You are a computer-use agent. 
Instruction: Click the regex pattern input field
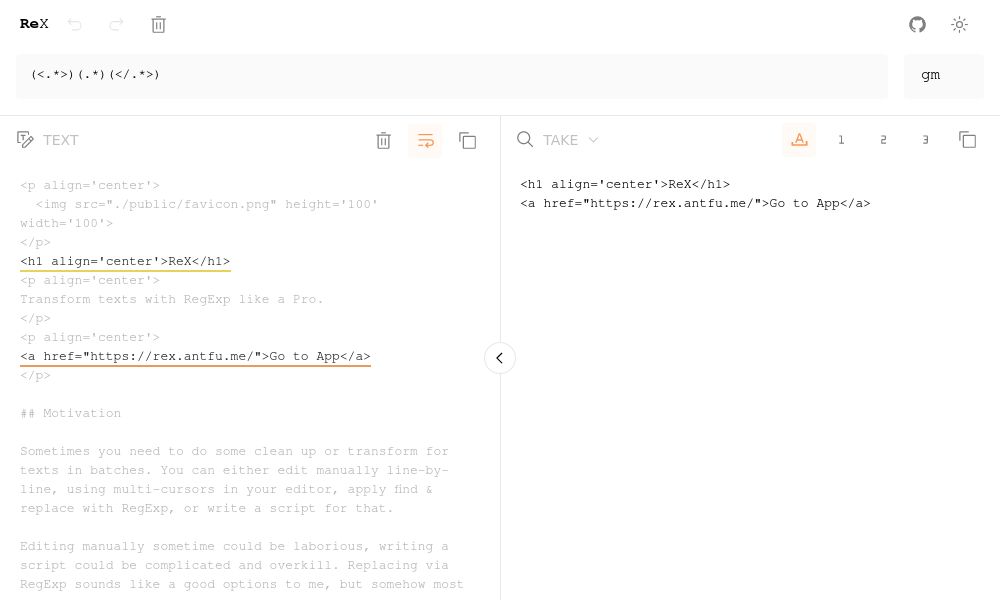[451, 76]
